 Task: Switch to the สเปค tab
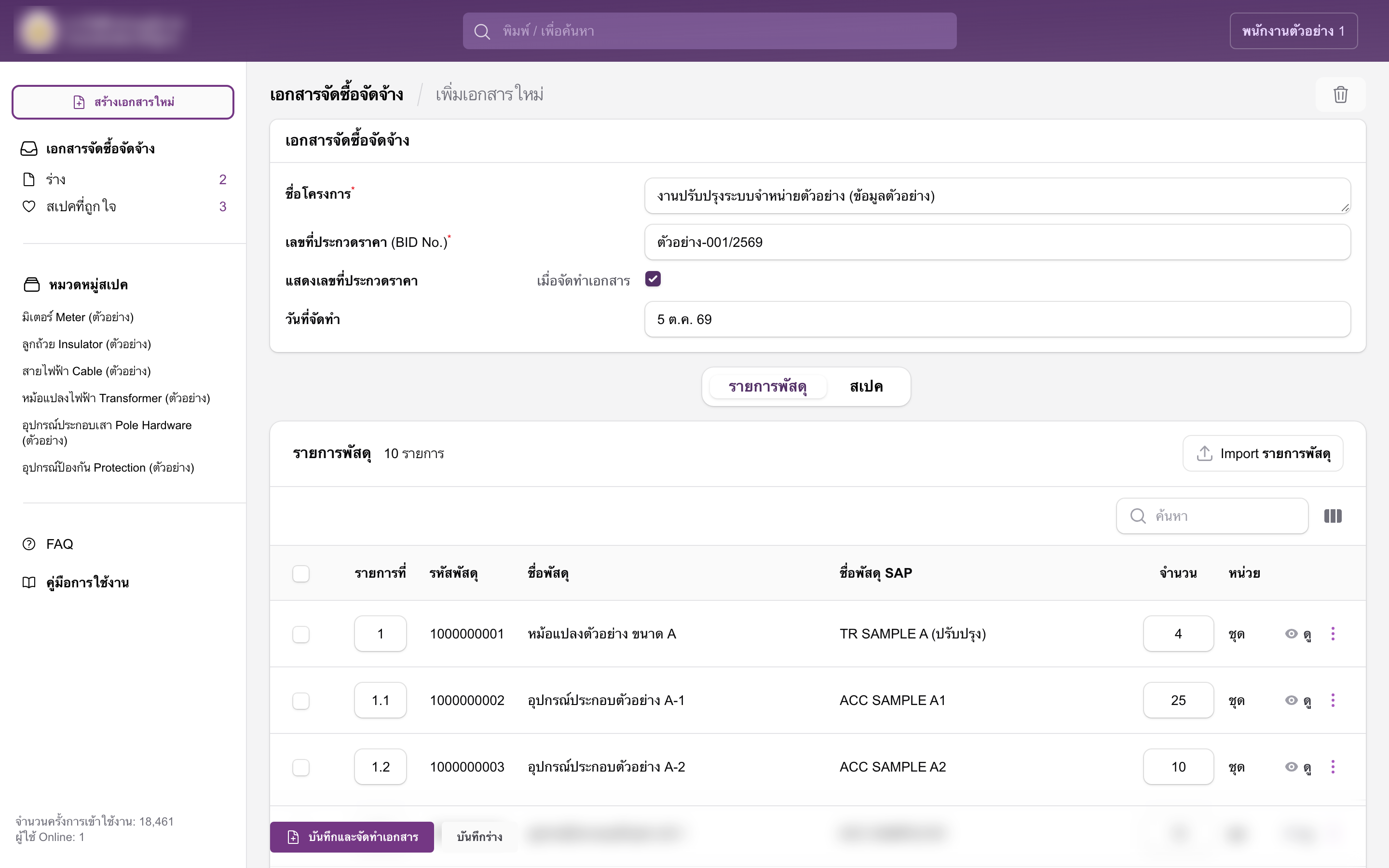(866, 386)
